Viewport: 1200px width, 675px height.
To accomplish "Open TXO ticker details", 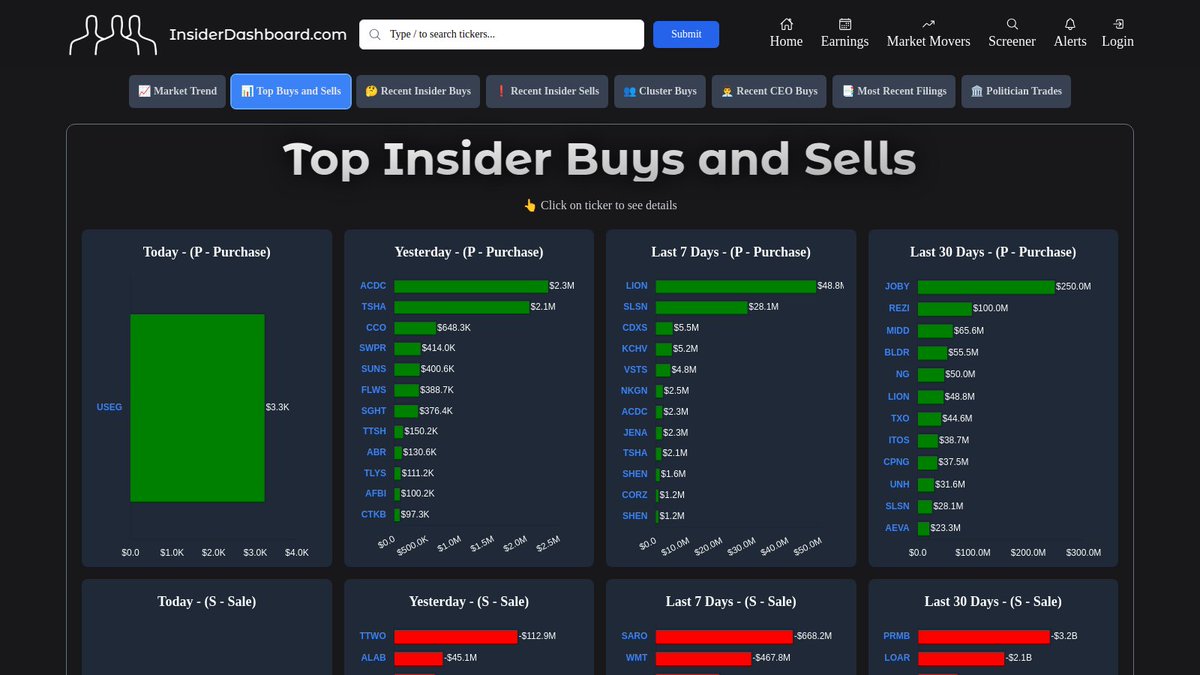I will 900,418.
